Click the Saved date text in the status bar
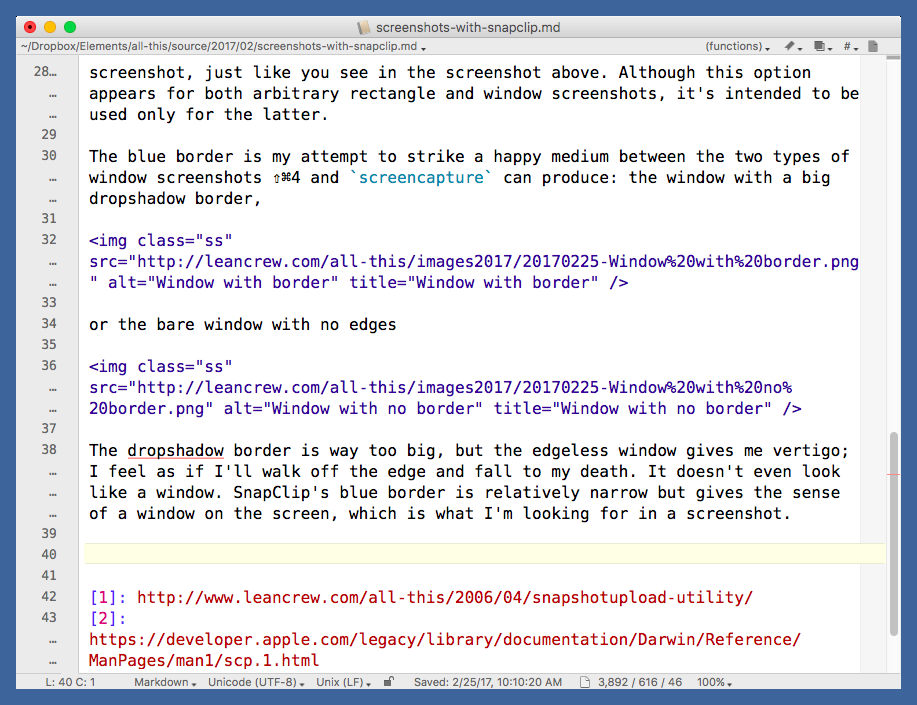Viewport: 917px width, 705px height. tap(487, 682)
